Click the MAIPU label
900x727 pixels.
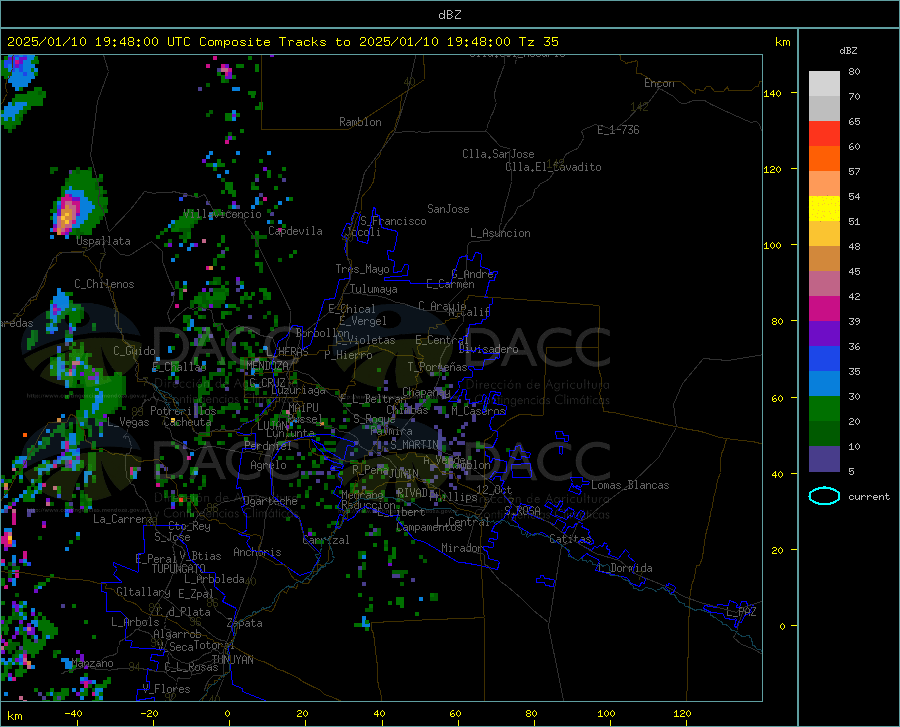click(x=303, y=407)
